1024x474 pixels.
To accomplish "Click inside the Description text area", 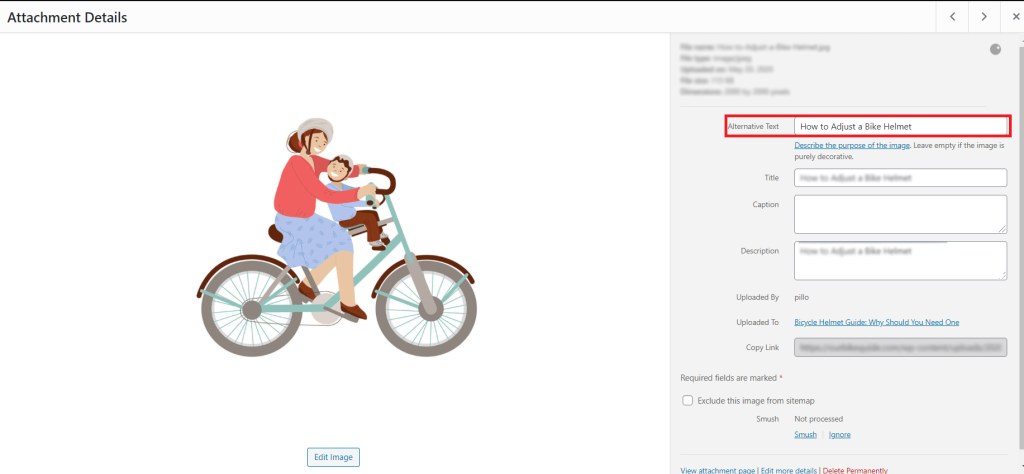I will (x=900, y=260).
